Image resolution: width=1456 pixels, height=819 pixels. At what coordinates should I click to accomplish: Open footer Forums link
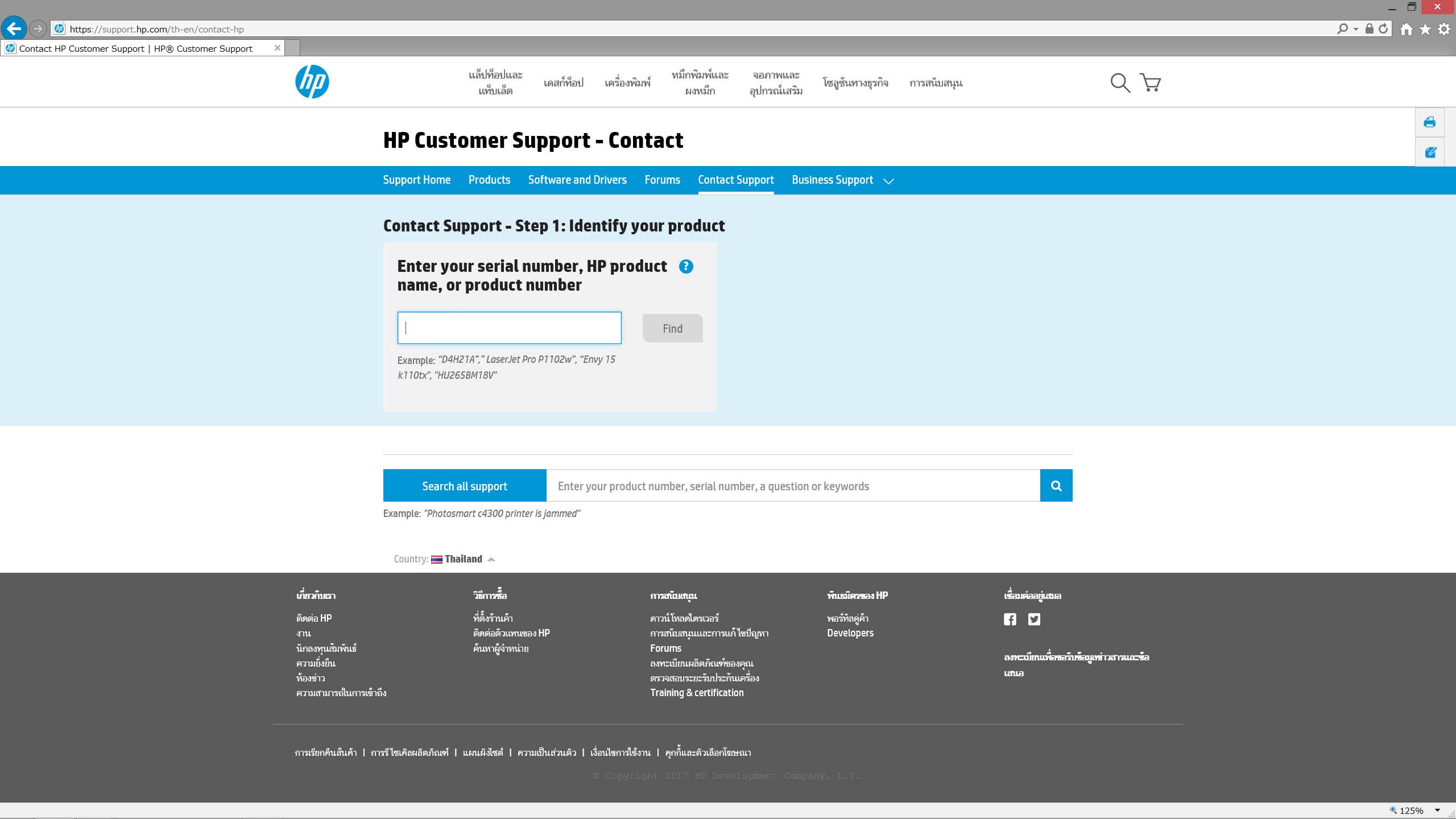(665, 648)
